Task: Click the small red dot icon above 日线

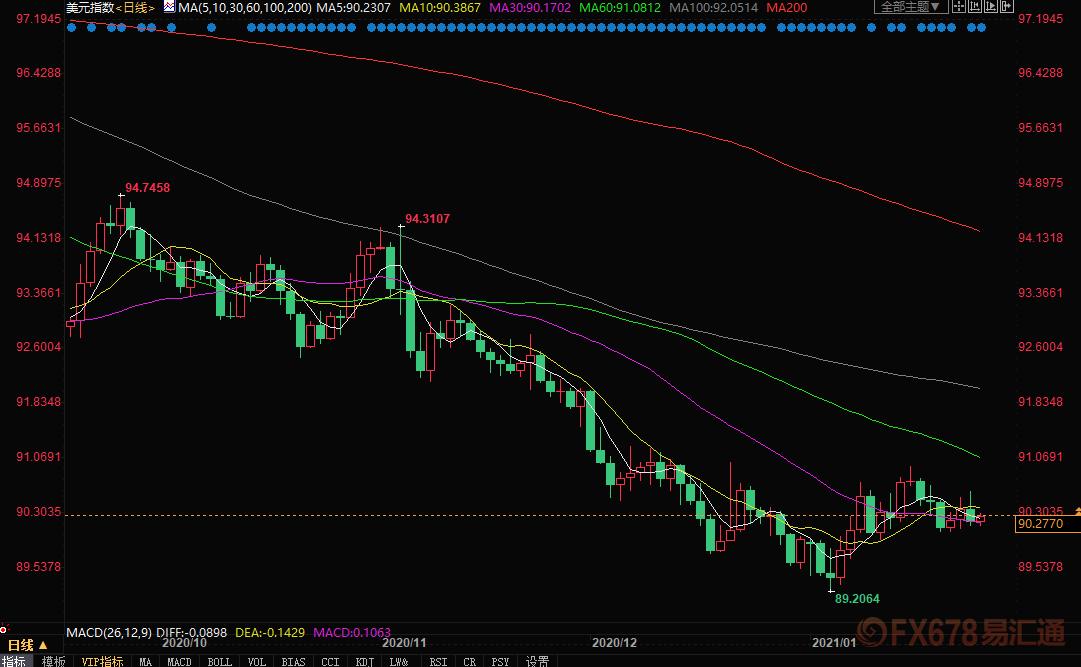Action: (x=3, y=630)
